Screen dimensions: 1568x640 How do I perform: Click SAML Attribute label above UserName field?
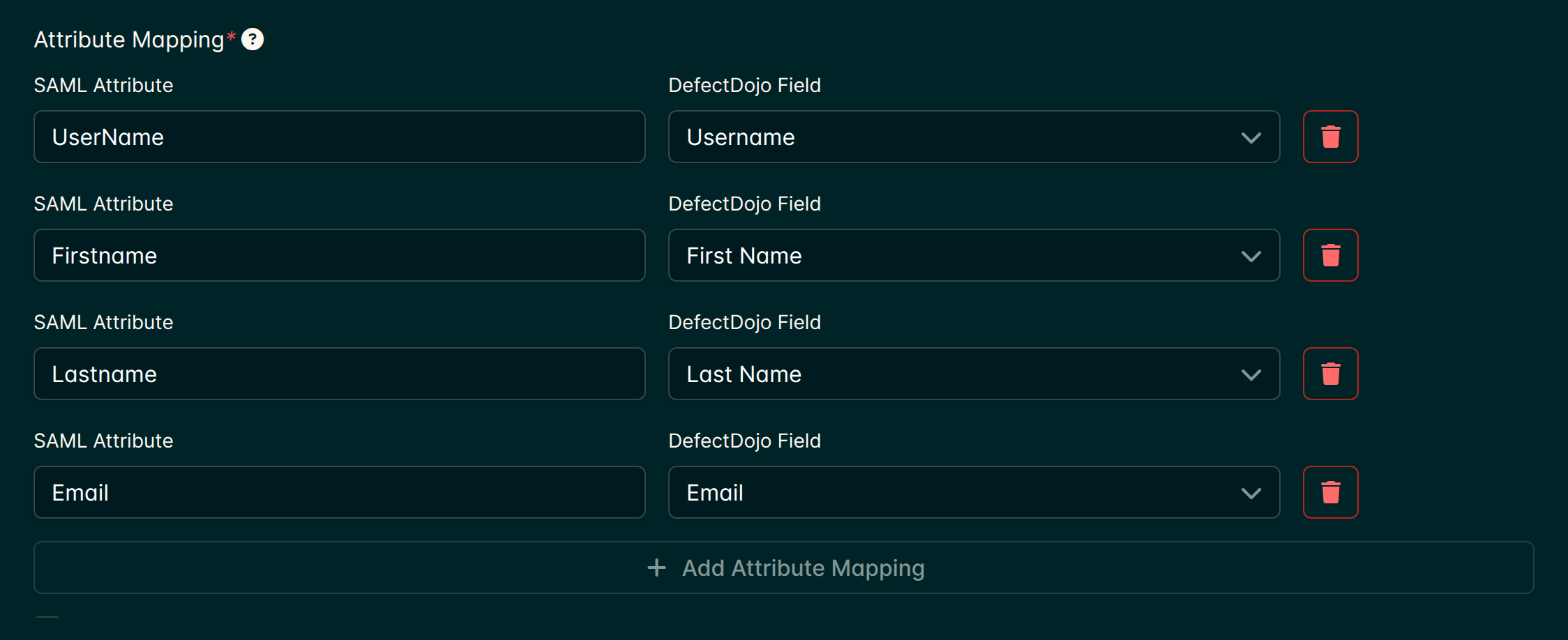[103, 85]
